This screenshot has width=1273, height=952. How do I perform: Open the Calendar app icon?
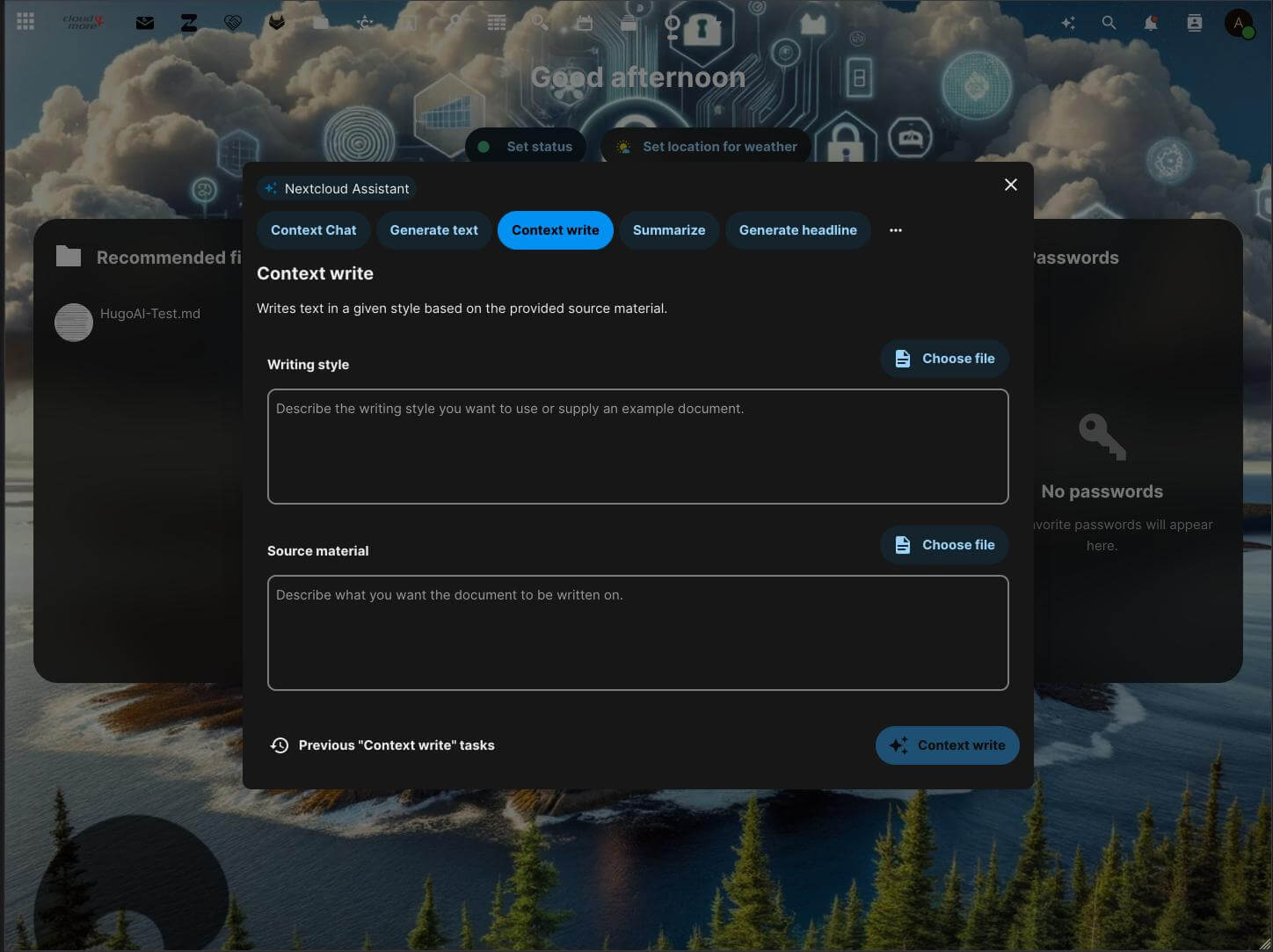click(585, 23)
